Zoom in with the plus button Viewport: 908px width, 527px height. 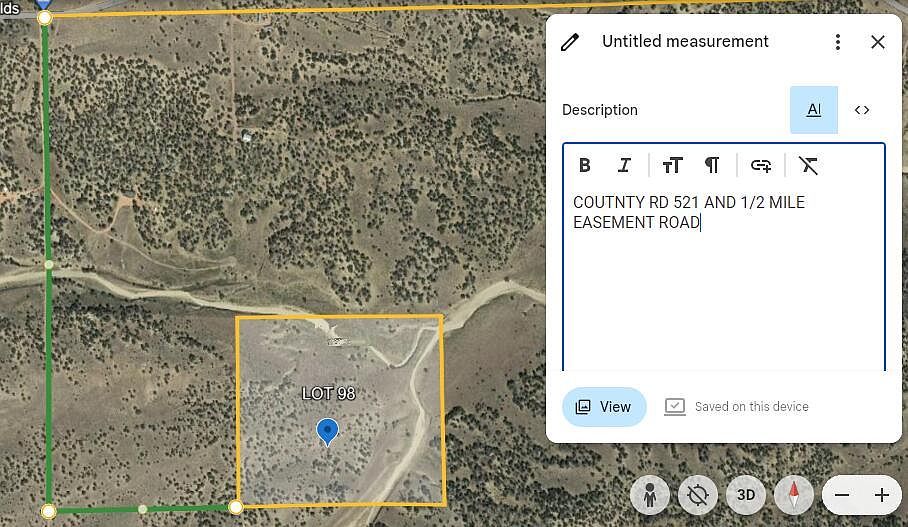click(x=881, y=495)
